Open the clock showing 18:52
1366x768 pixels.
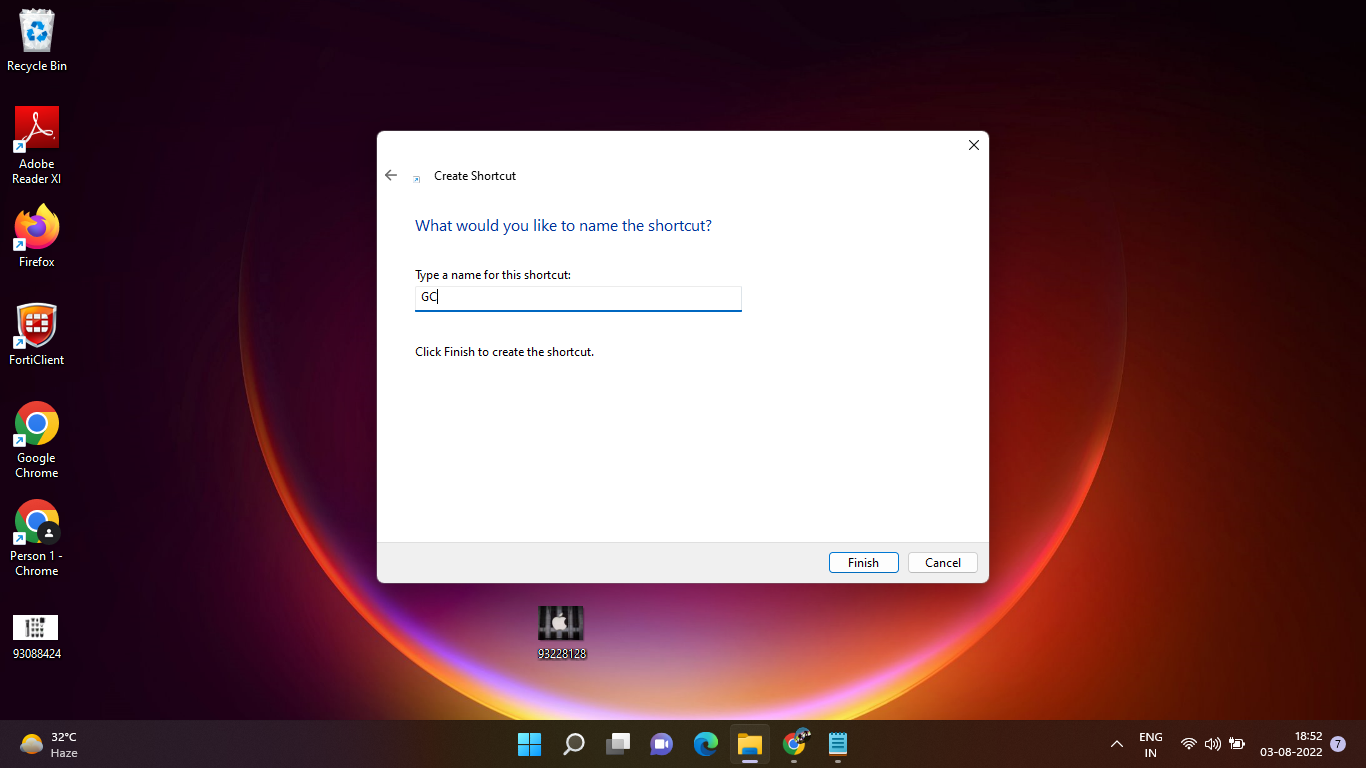[x=1291, y=744]
